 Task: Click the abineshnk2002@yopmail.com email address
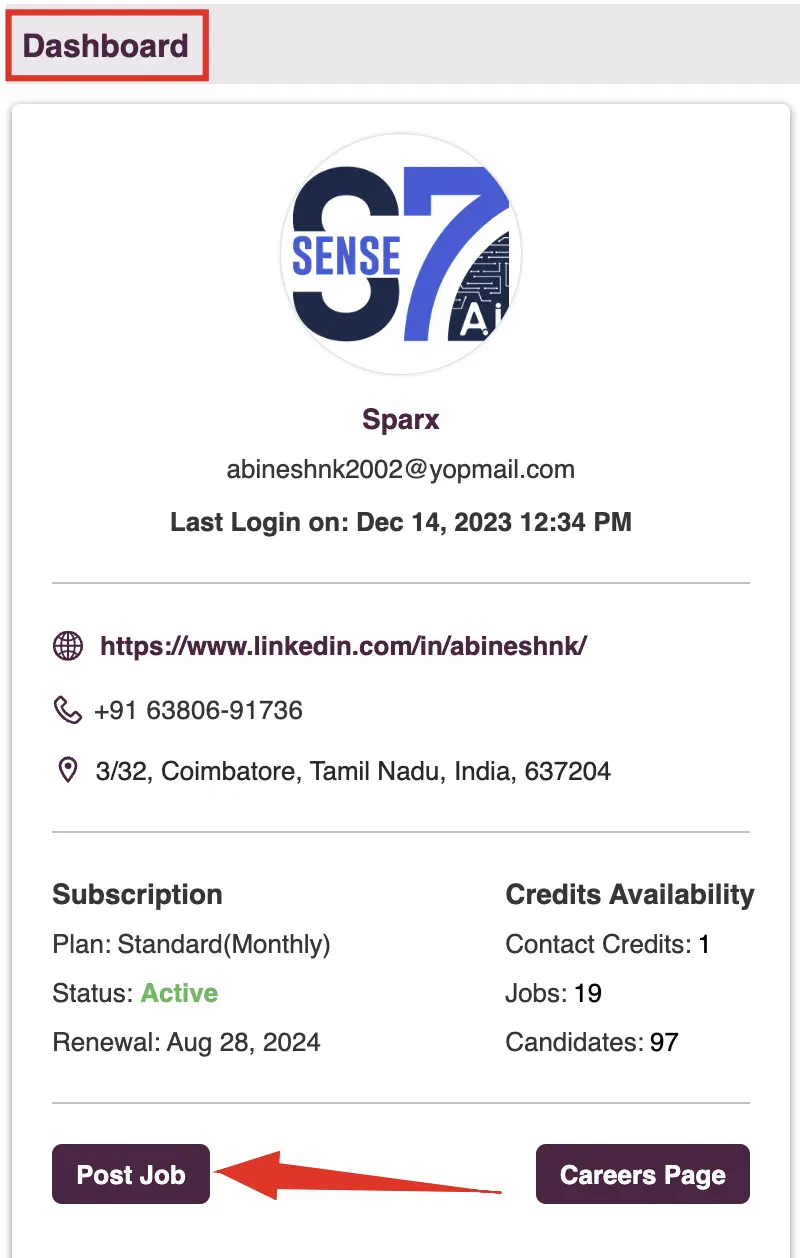point(400,470)
